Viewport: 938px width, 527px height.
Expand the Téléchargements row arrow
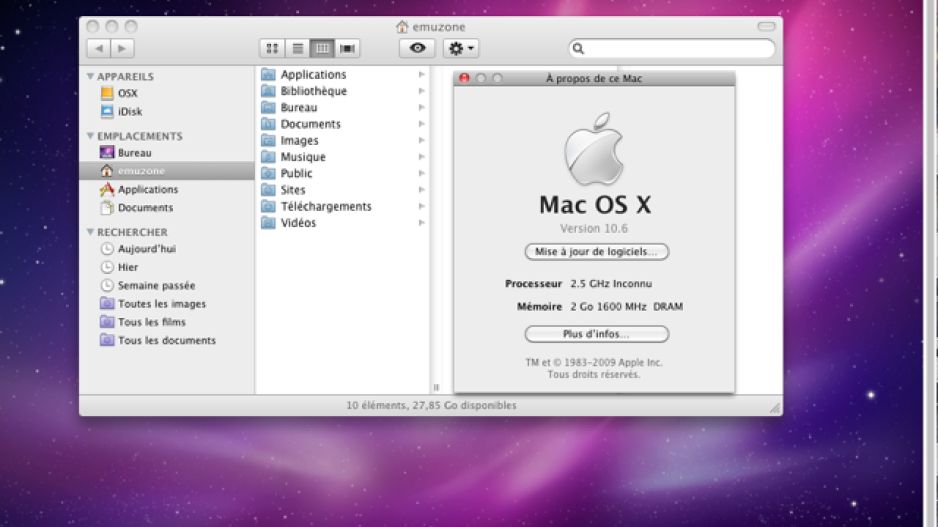point(421,206)
